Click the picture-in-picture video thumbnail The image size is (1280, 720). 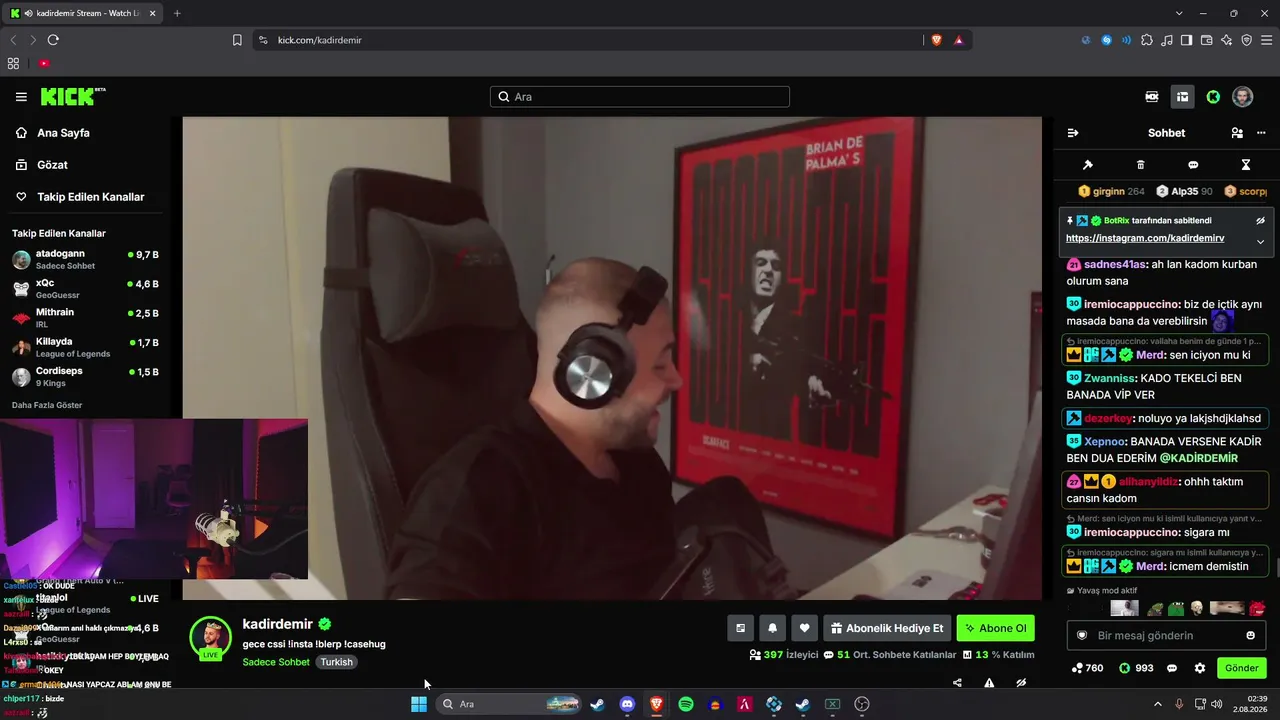(x=154, y=499)
